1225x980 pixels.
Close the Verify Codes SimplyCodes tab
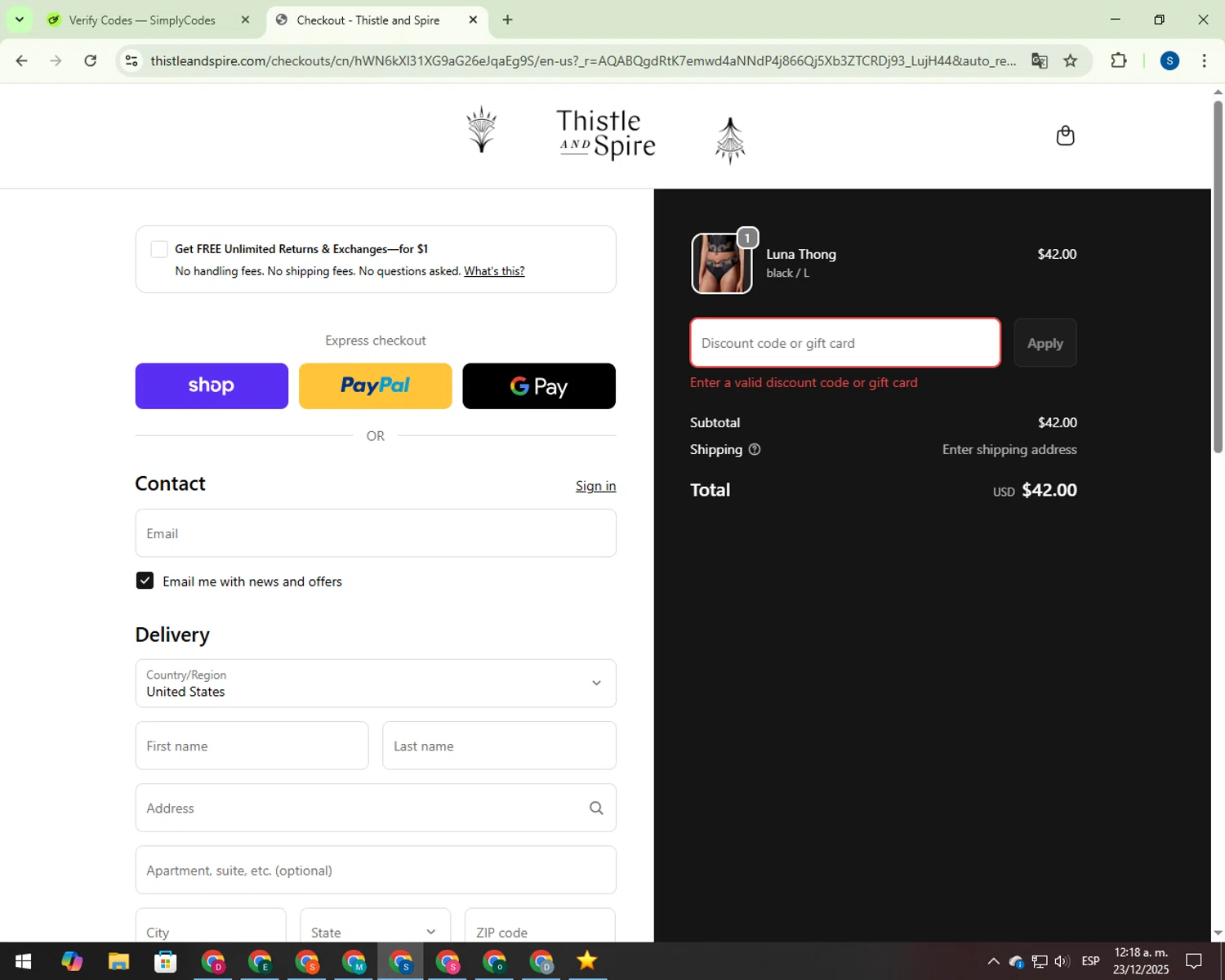245,20
